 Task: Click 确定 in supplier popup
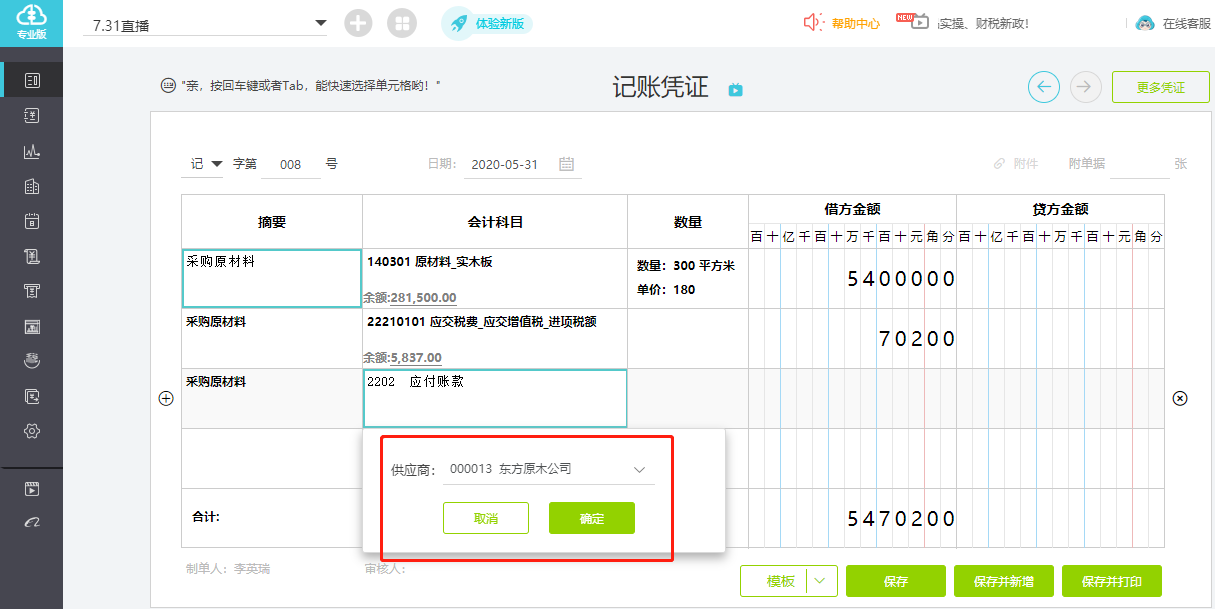(x=592, y=518)
